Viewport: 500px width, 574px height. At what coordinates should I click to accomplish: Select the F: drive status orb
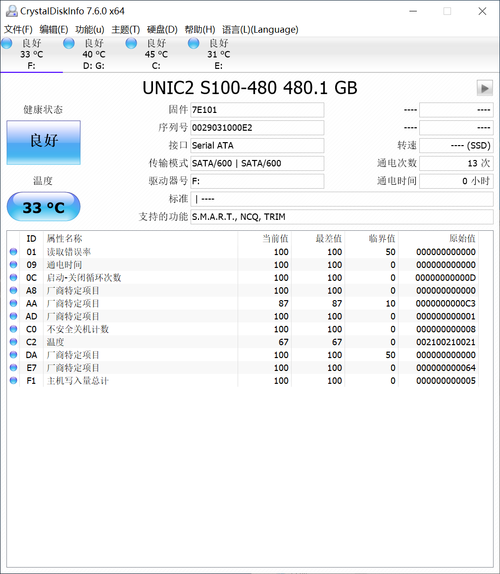click(7, 43)
